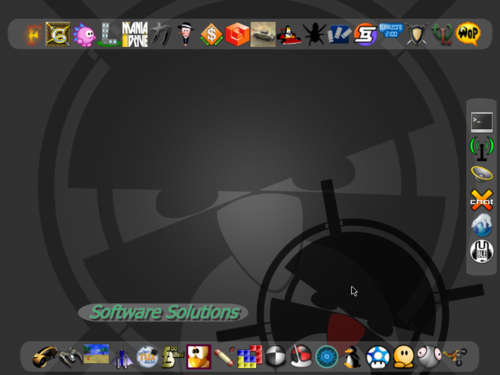Launch the orange dollar-sign diamond icon
Screen dimensions: 500x375
[212, 34]
